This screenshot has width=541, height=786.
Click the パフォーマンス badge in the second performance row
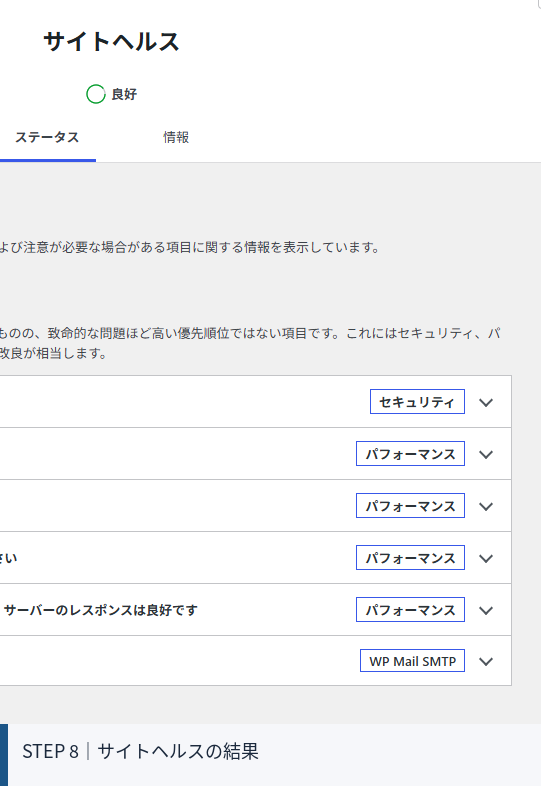[410, 506]
